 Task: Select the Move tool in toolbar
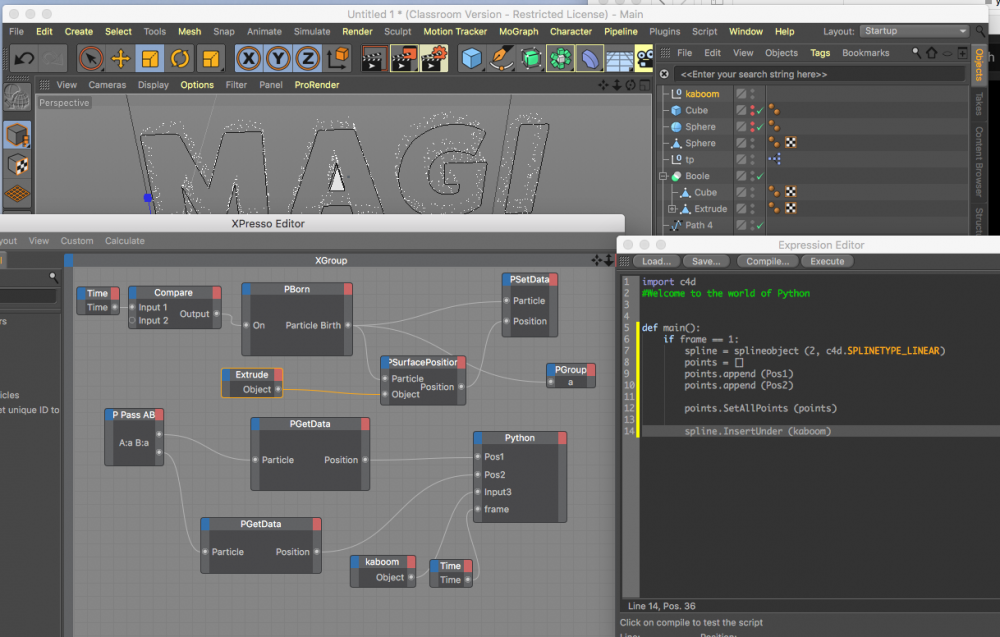pyautogui.click(x=120, y=58)
